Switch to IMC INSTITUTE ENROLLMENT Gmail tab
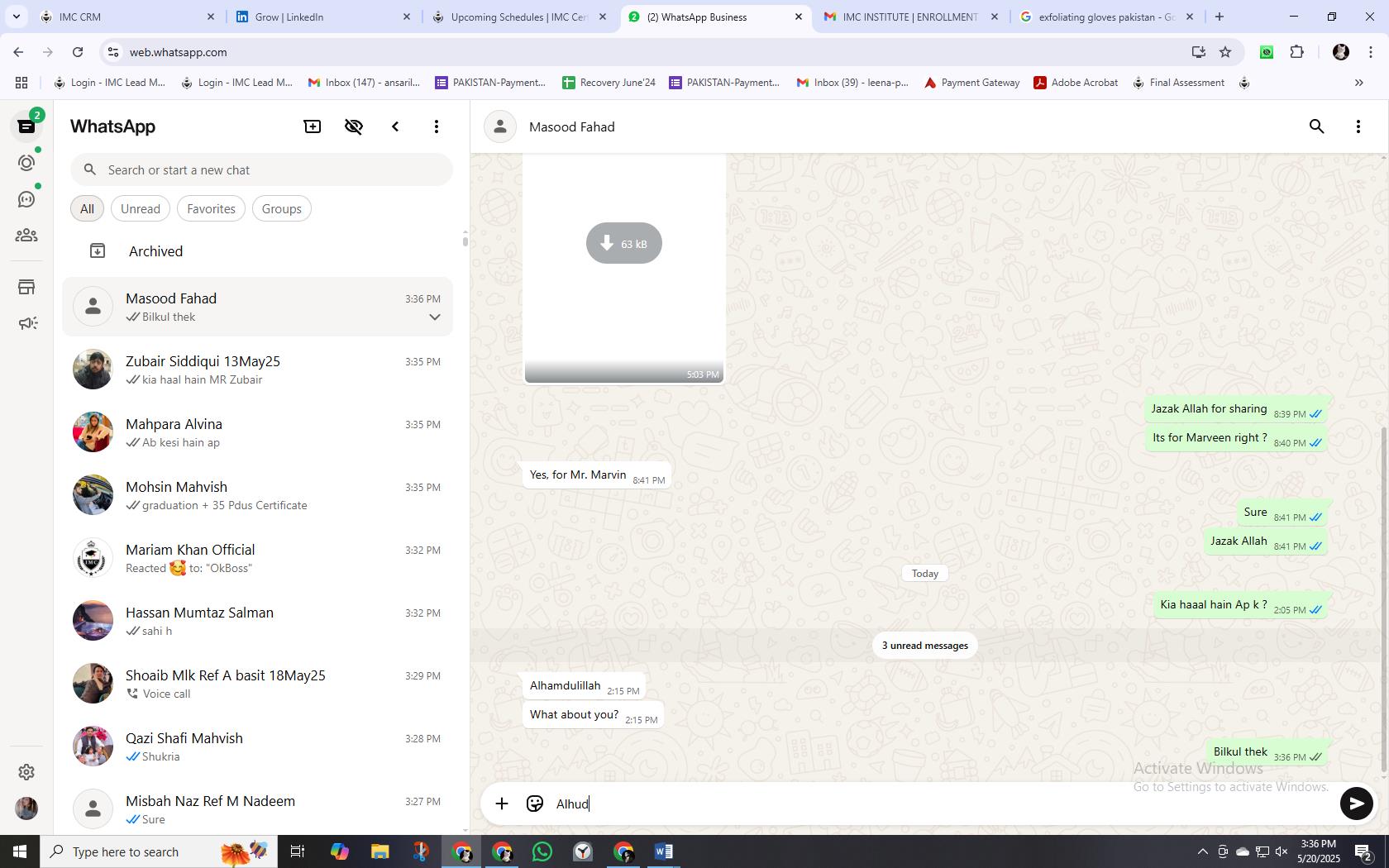This screenshot has width=1389, height=868. pyautogui.click(x=911, y=17)
